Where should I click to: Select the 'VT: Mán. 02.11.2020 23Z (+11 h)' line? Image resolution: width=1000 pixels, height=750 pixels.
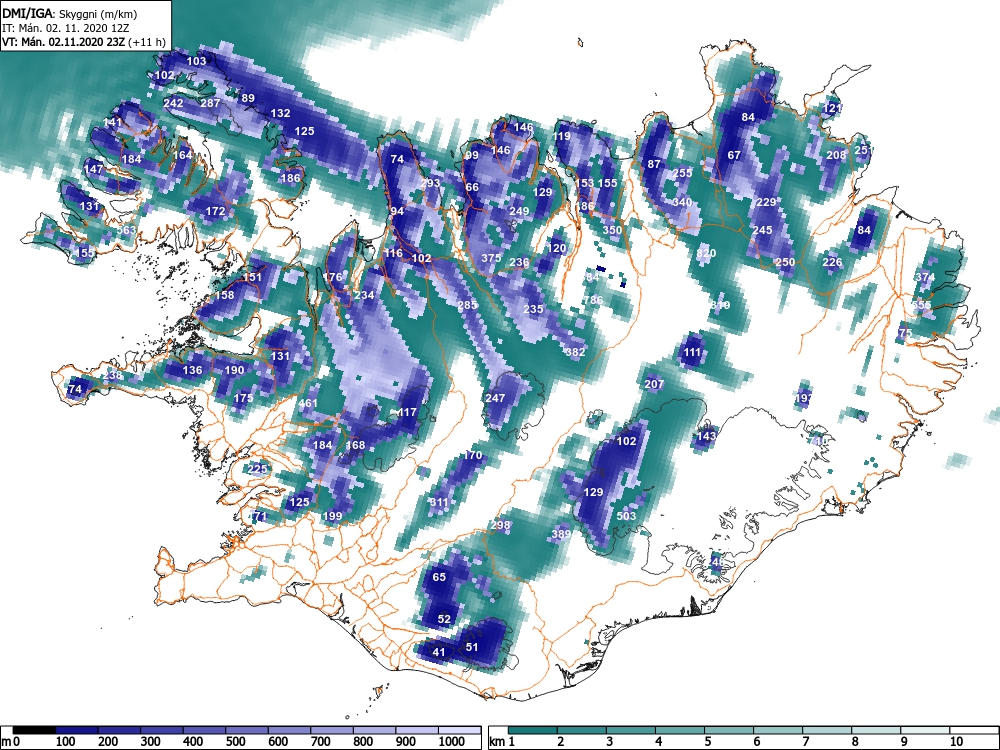84,42
